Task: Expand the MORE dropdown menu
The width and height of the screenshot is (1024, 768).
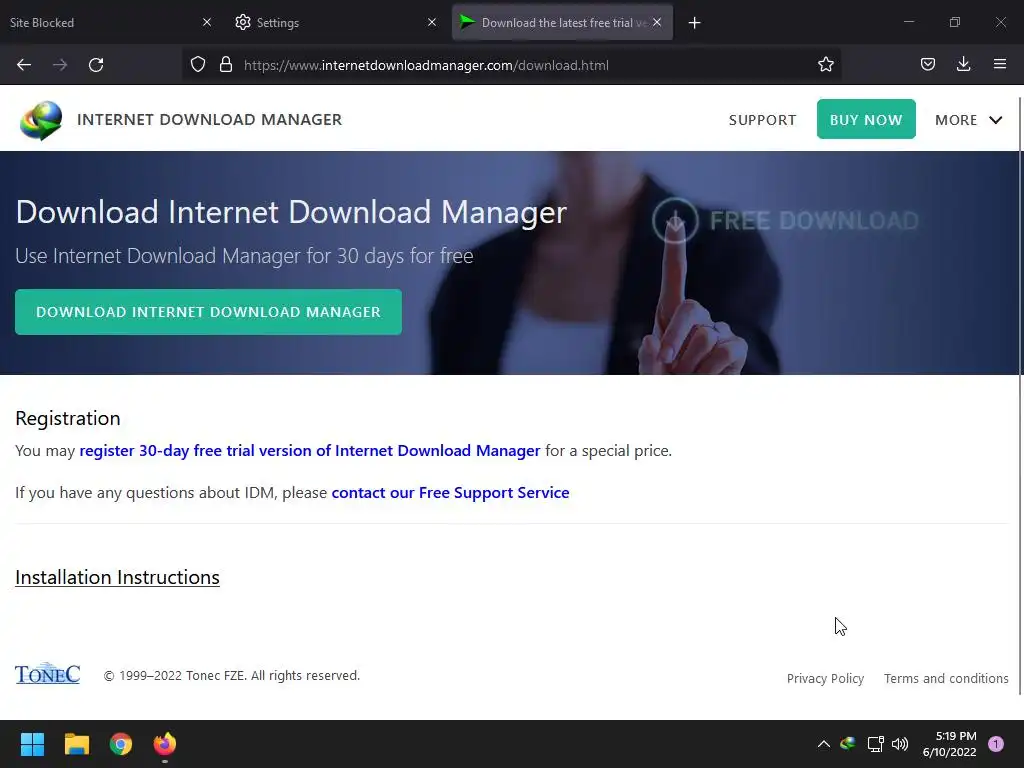Action: [x=968, y=120]
